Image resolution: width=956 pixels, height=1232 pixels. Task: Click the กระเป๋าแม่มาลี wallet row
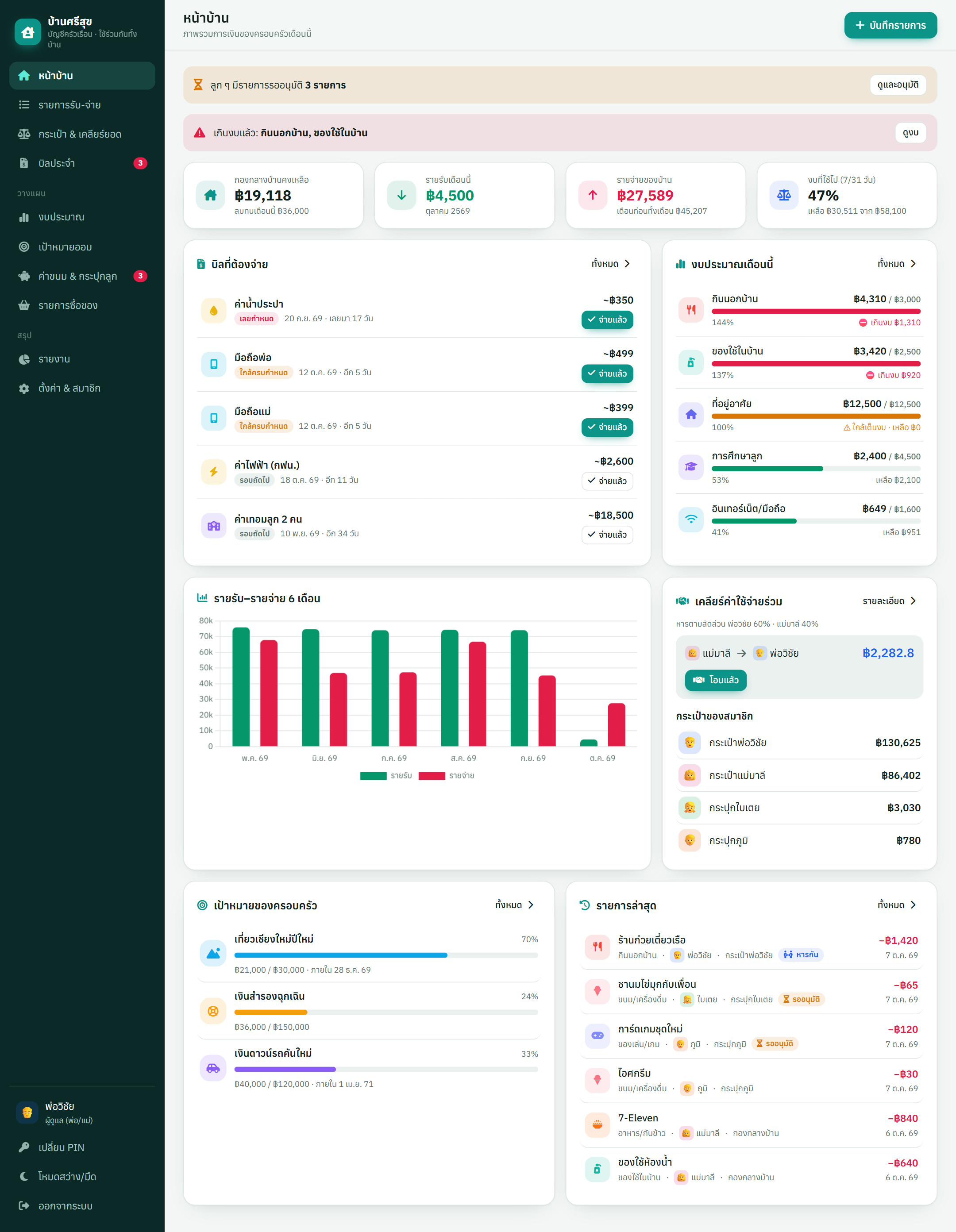click(x=799, y=776)
